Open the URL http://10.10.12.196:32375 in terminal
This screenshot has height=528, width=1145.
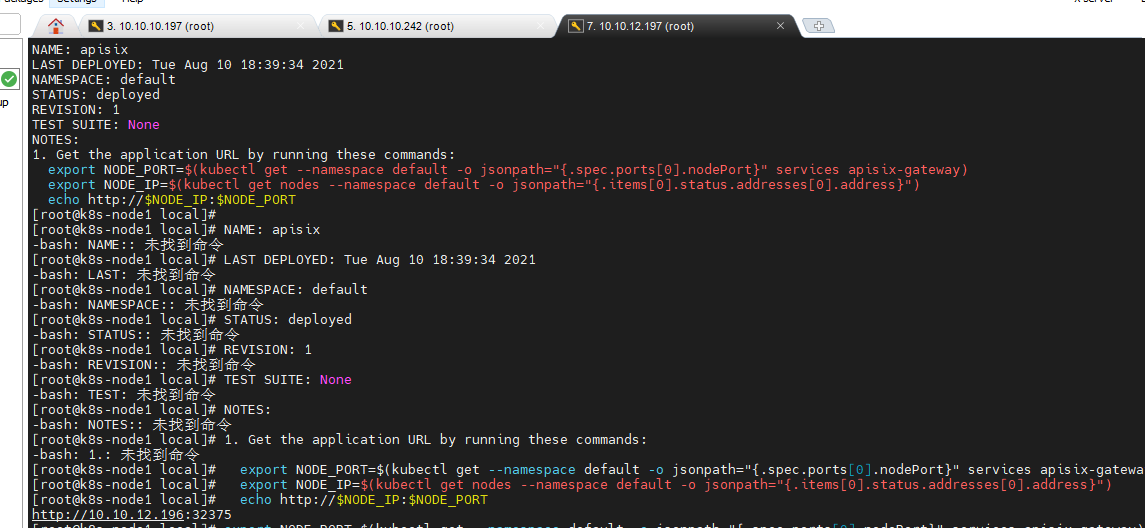point(131,515)
